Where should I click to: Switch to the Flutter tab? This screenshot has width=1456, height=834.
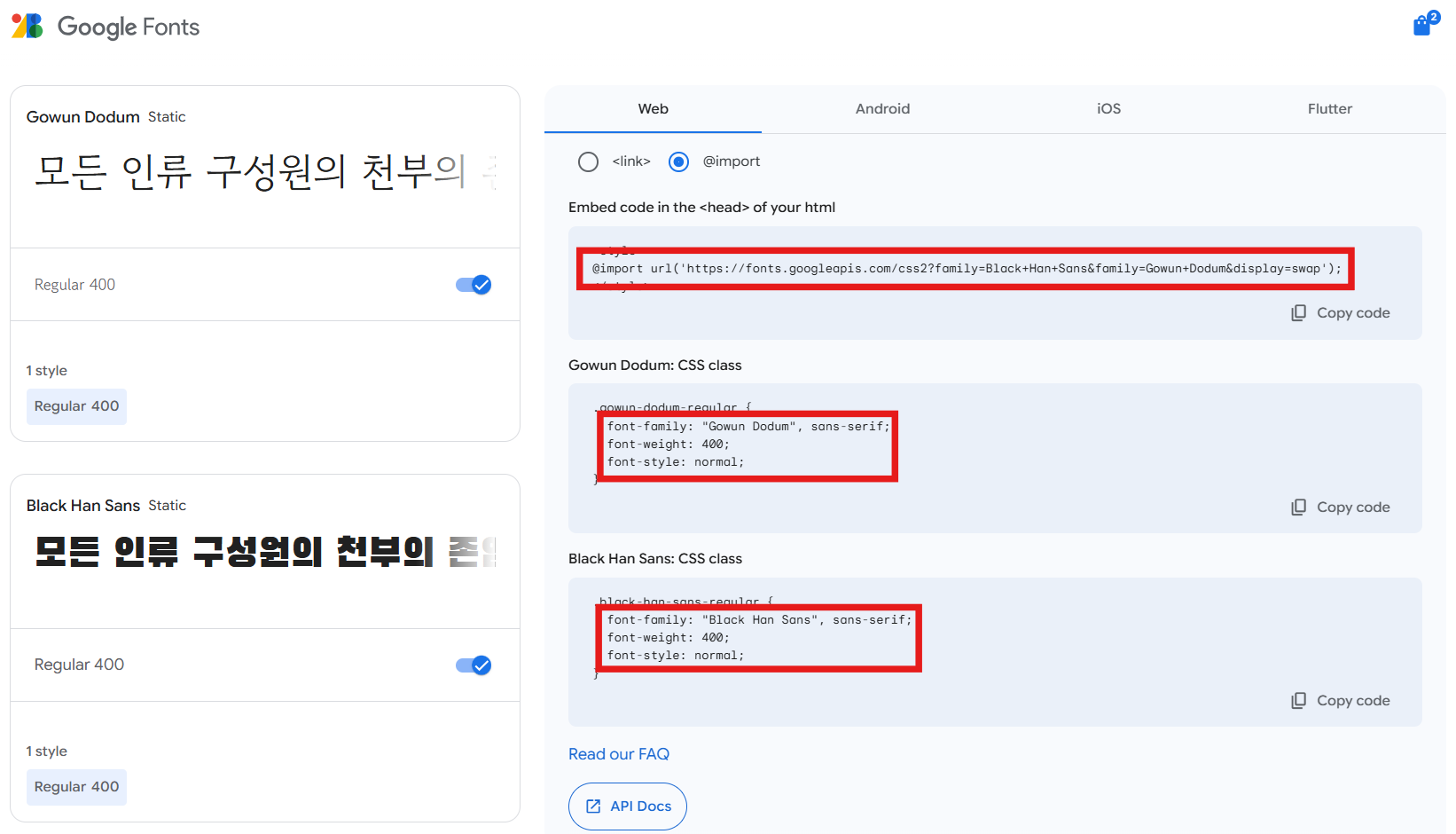point(1329,109)
